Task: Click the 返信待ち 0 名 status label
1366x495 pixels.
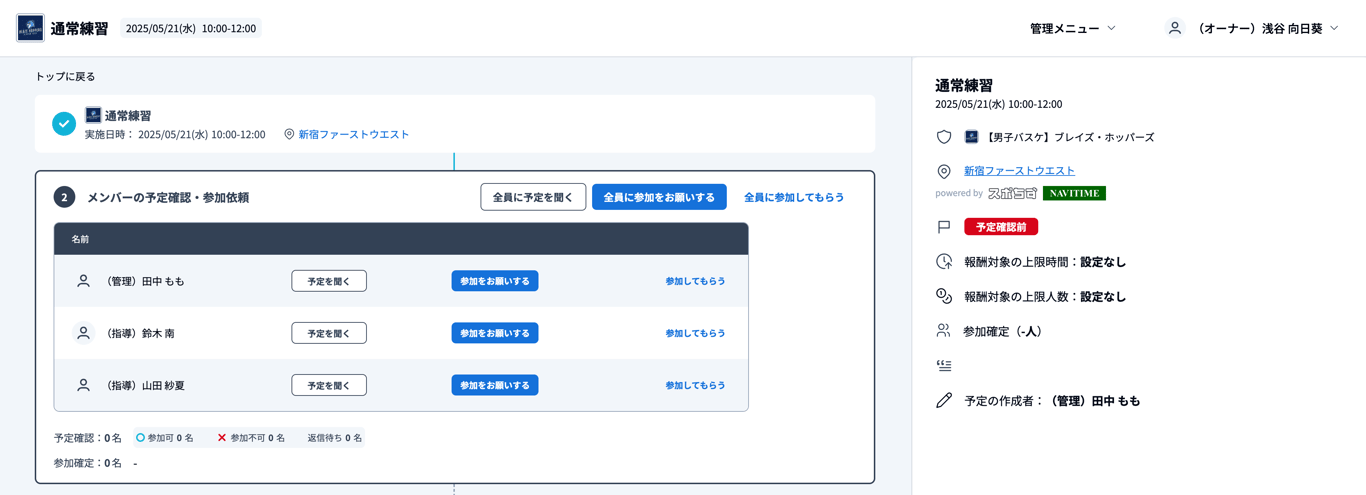Action: 334,438
